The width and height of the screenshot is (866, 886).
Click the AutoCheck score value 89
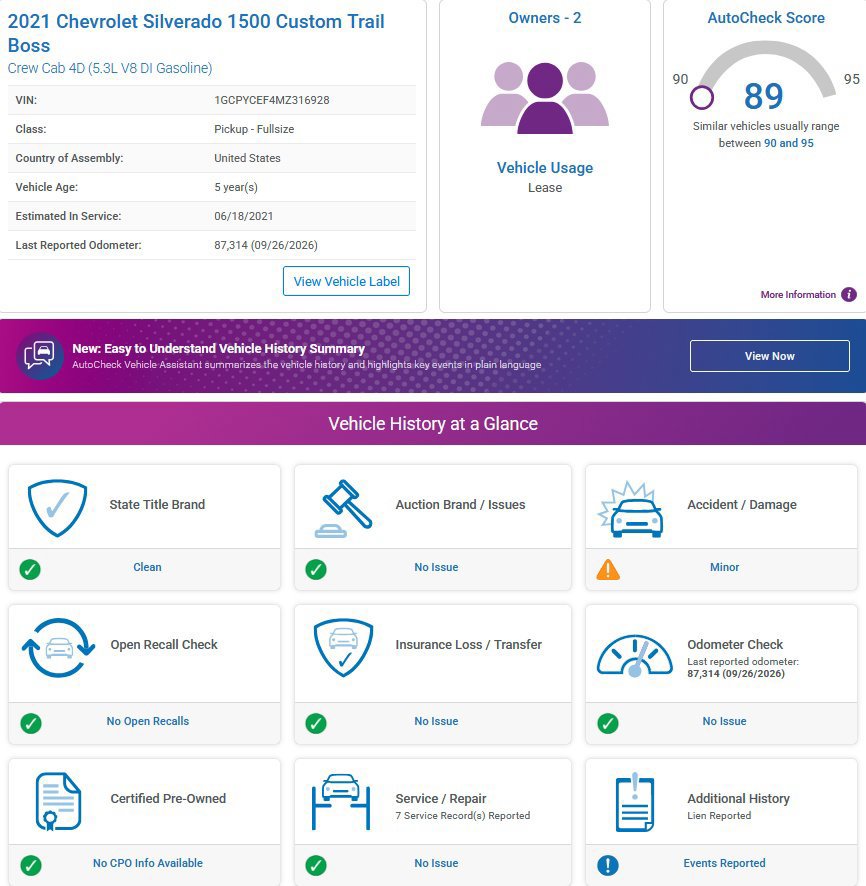763,95
